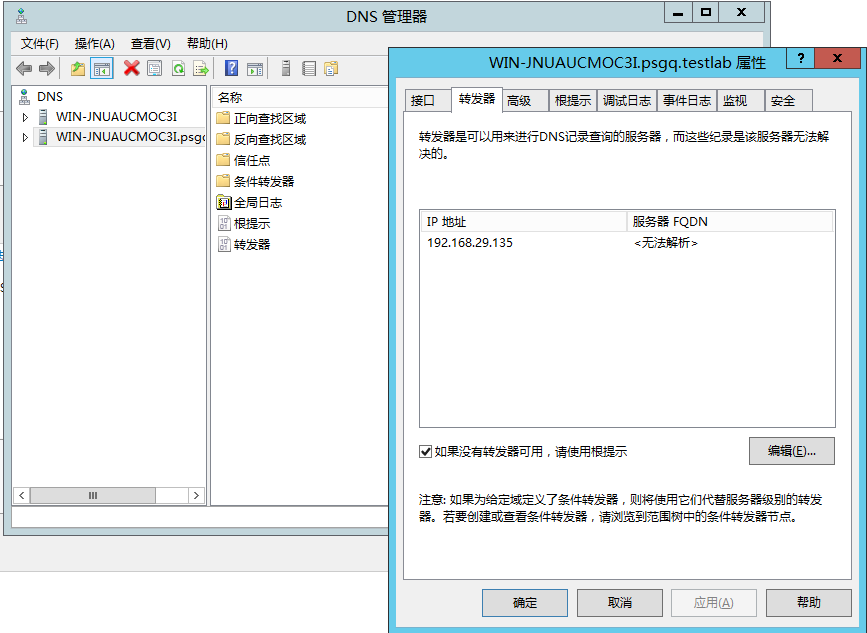Click the back arrow in the toolbar

[24, 68]
